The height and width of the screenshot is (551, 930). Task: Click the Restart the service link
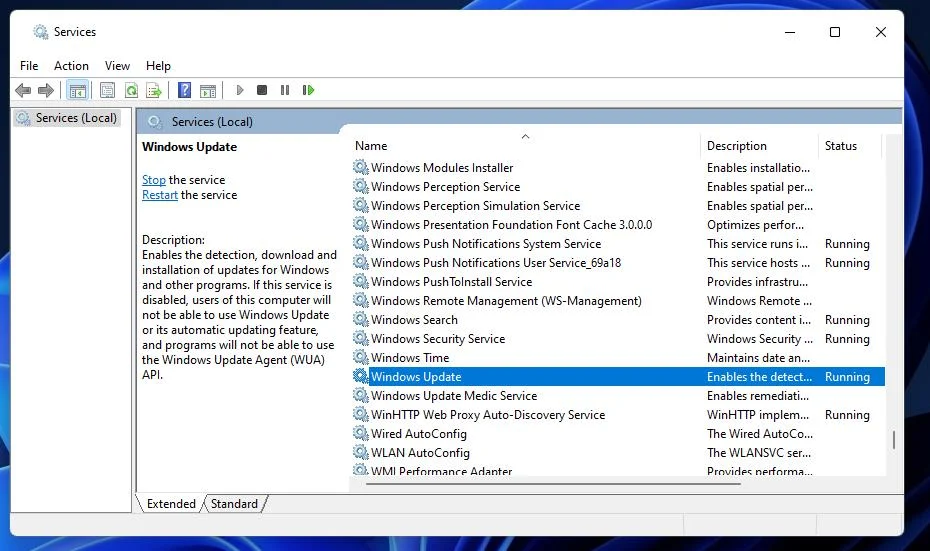click(160, 195)
